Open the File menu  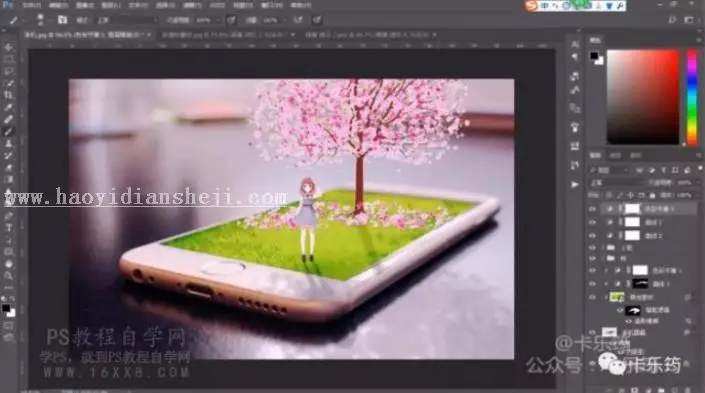point(31,5)
